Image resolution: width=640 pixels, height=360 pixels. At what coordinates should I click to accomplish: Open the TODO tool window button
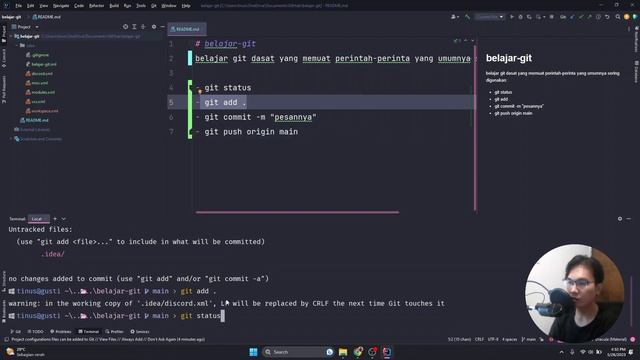(36, 331)
